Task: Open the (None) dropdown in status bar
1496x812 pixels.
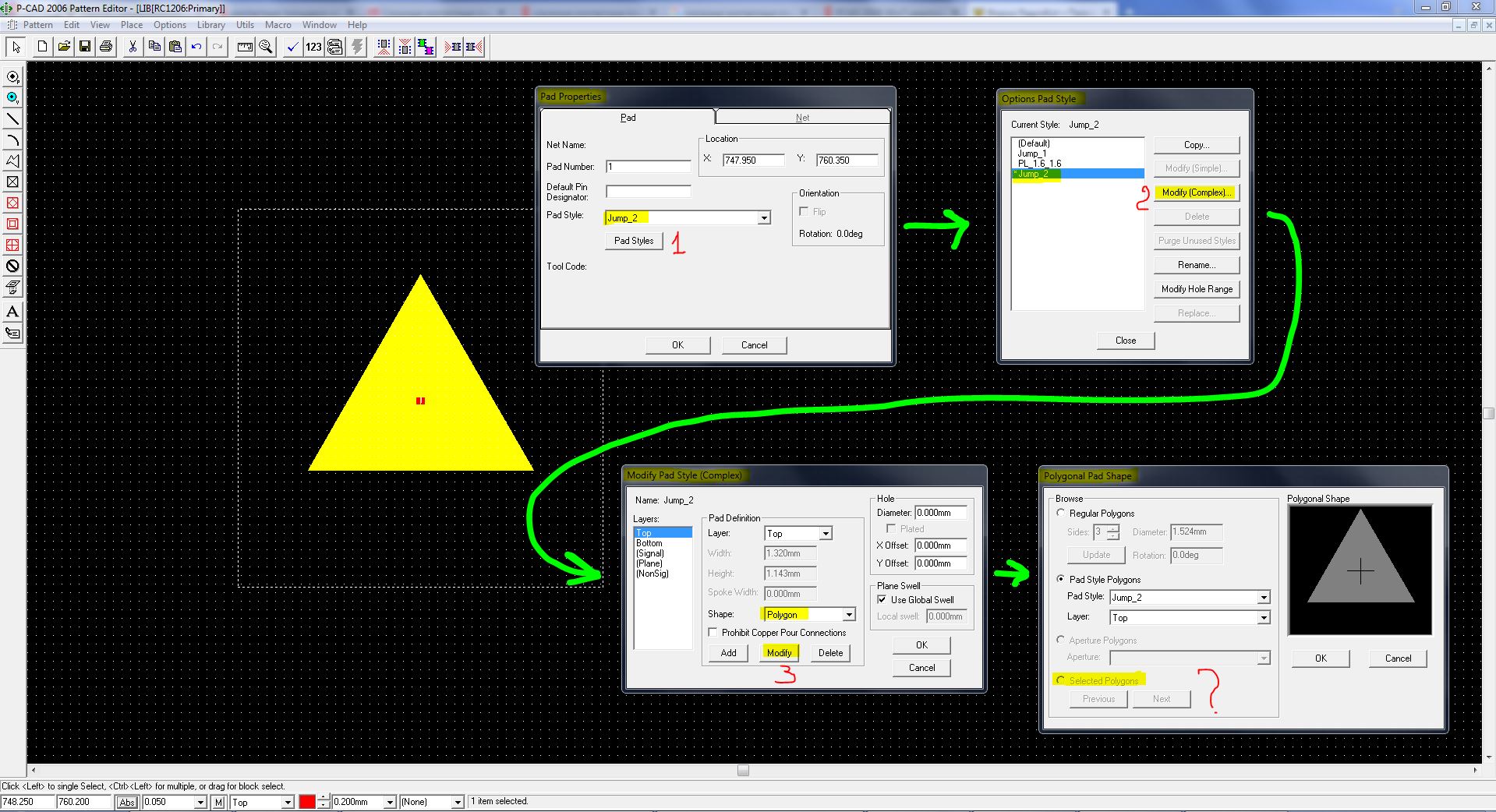Action: 458,802
